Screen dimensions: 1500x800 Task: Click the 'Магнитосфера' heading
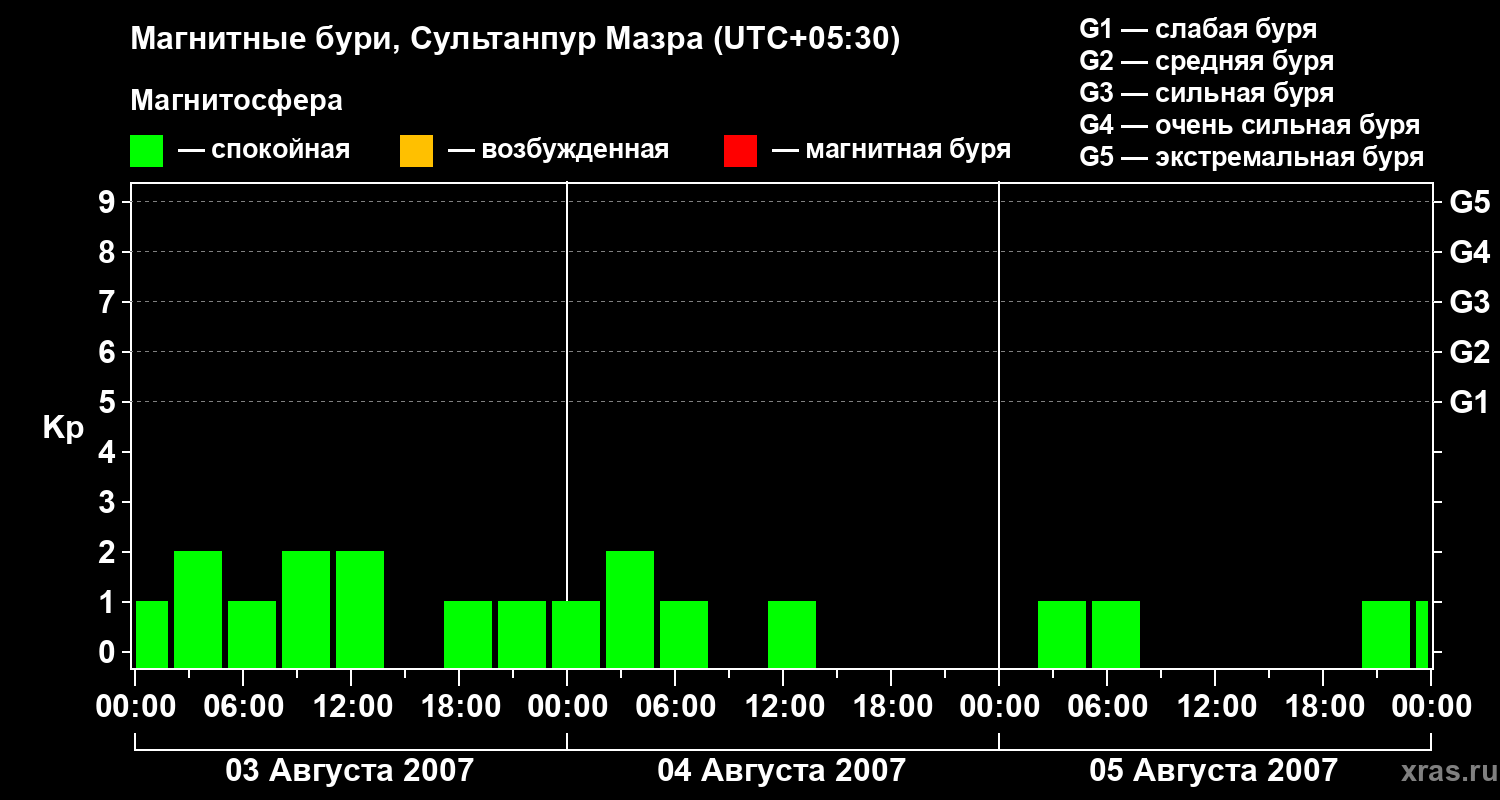237,101
